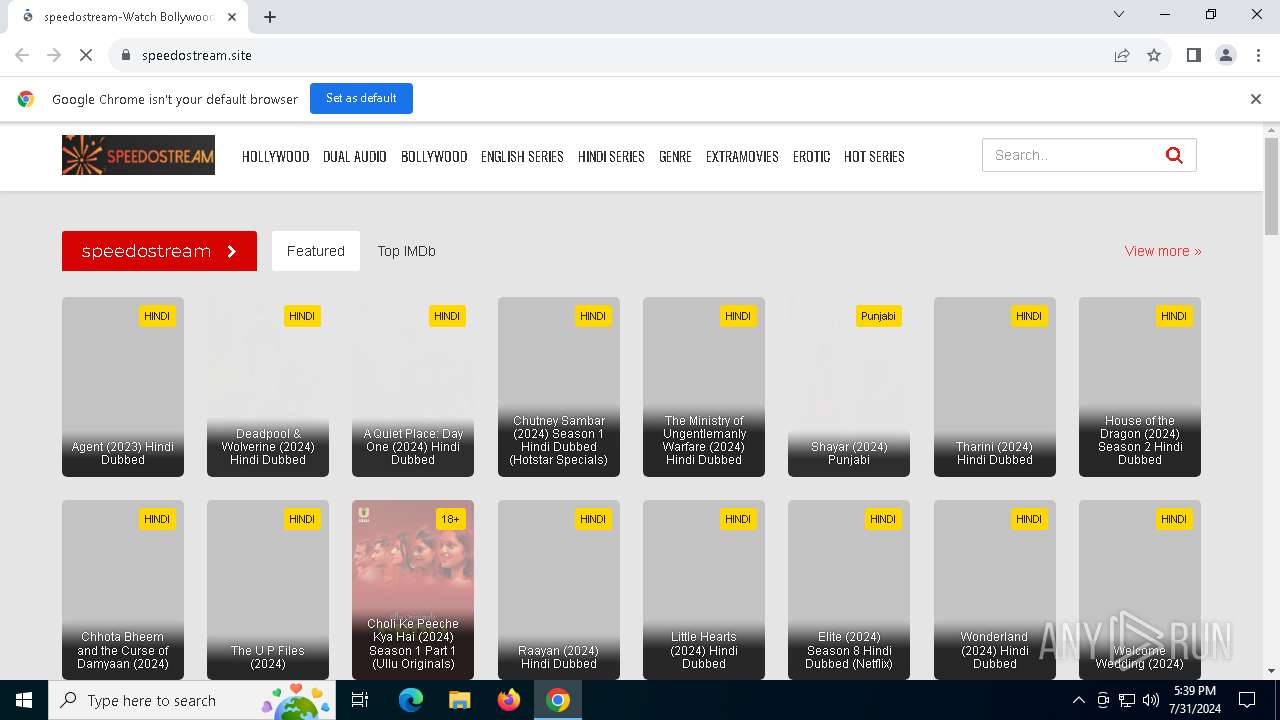Image resolution: width=1280 pixels, height=720 pixels.
Task: Open File Explorer from the taskbar
Action: point(459,700)
